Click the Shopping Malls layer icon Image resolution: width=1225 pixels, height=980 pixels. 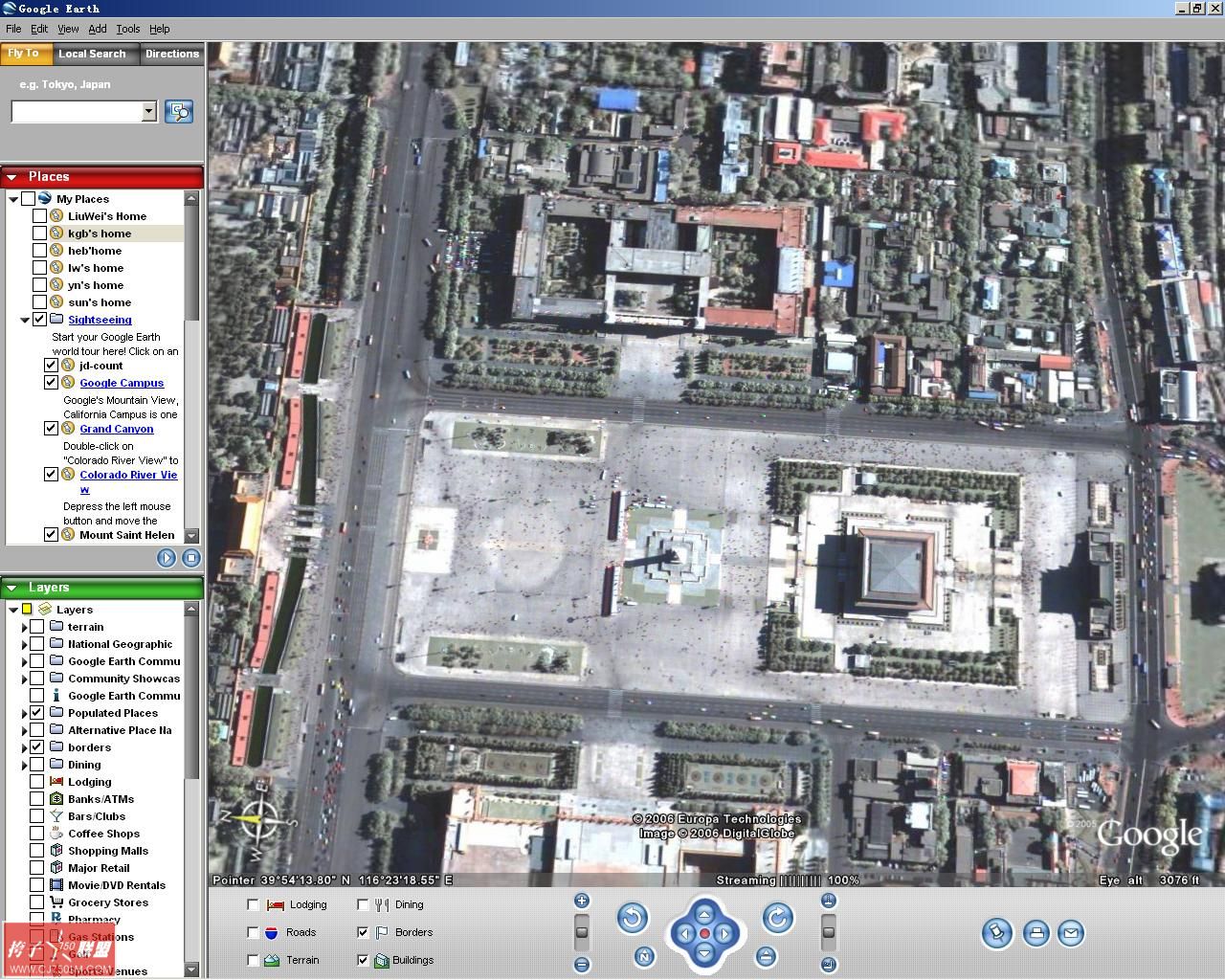56,851
